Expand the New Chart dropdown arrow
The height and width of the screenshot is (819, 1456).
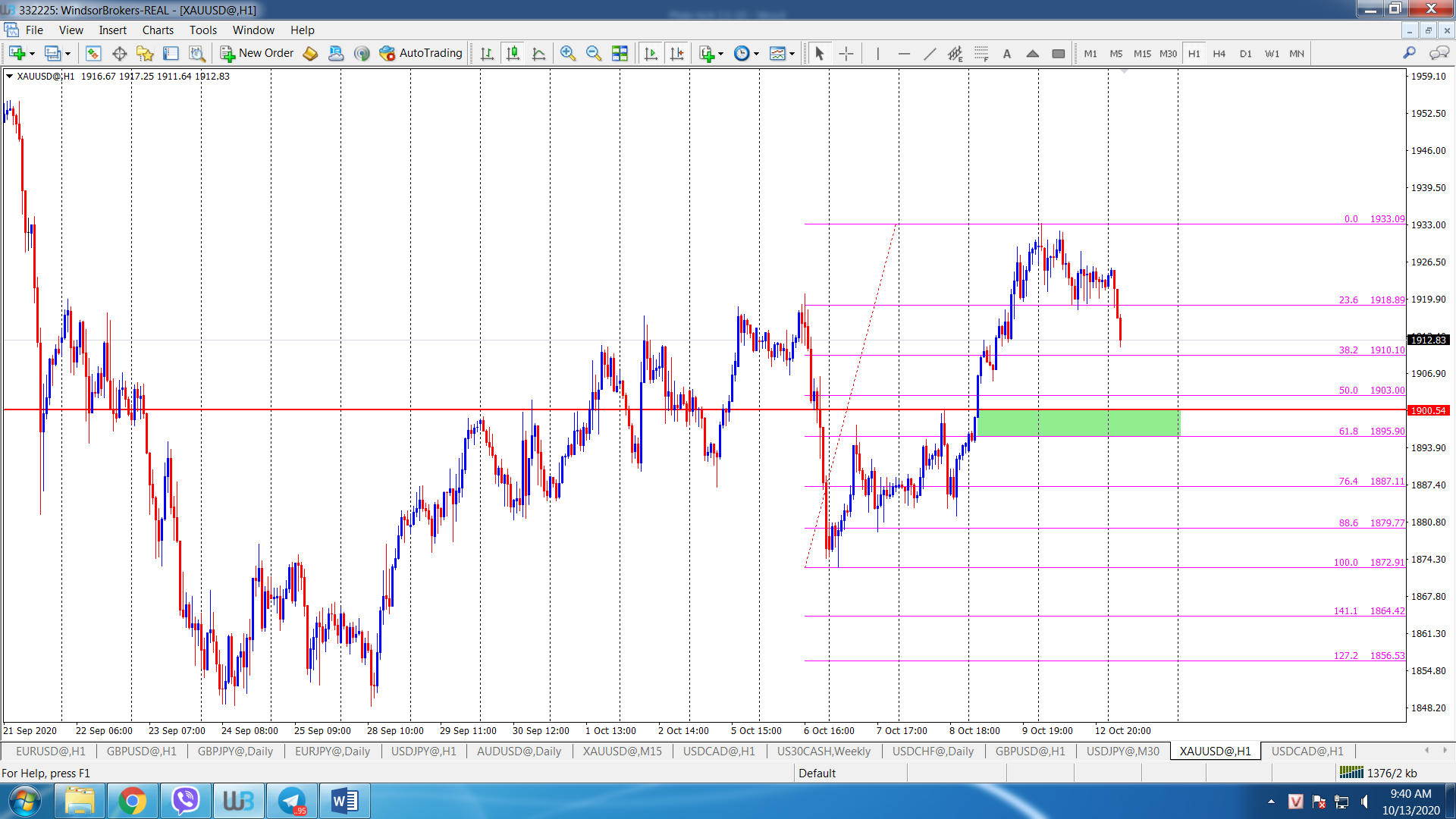point(32,54)
